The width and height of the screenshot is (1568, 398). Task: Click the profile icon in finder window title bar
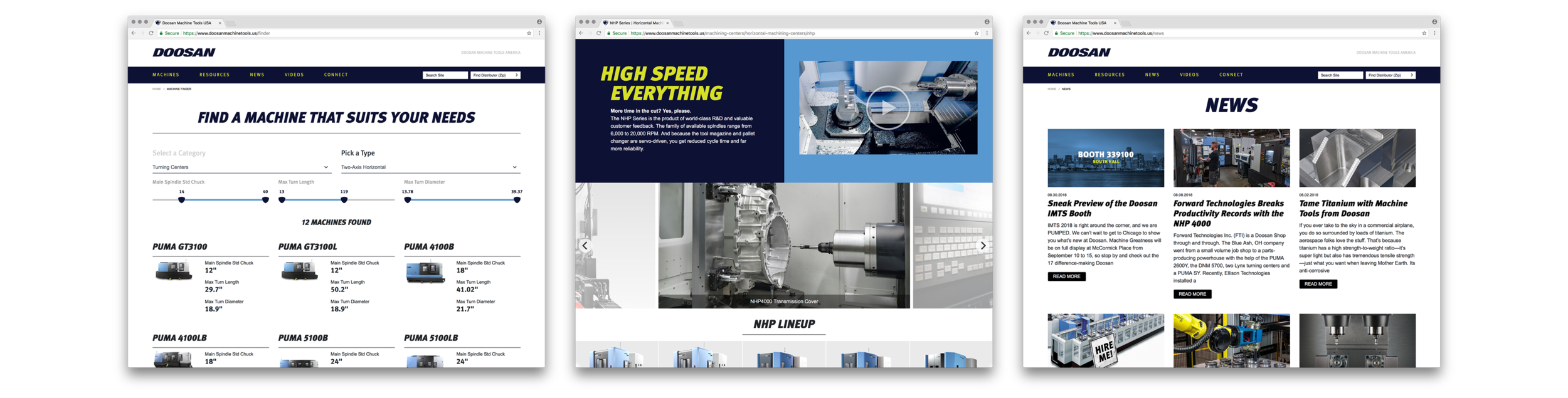pos(539,22)
